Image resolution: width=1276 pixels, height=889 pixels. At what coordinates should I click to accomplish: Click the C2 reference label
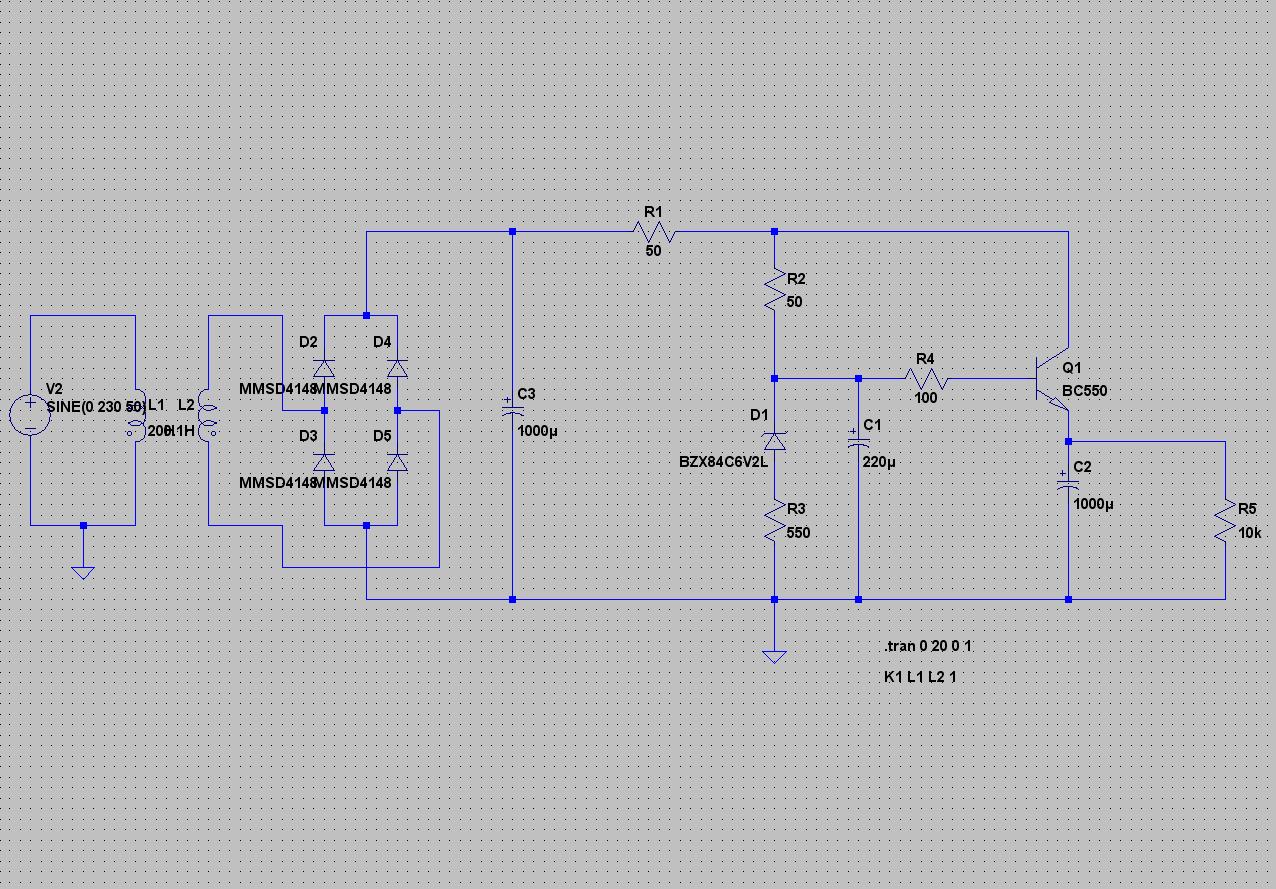point(1083,467)
